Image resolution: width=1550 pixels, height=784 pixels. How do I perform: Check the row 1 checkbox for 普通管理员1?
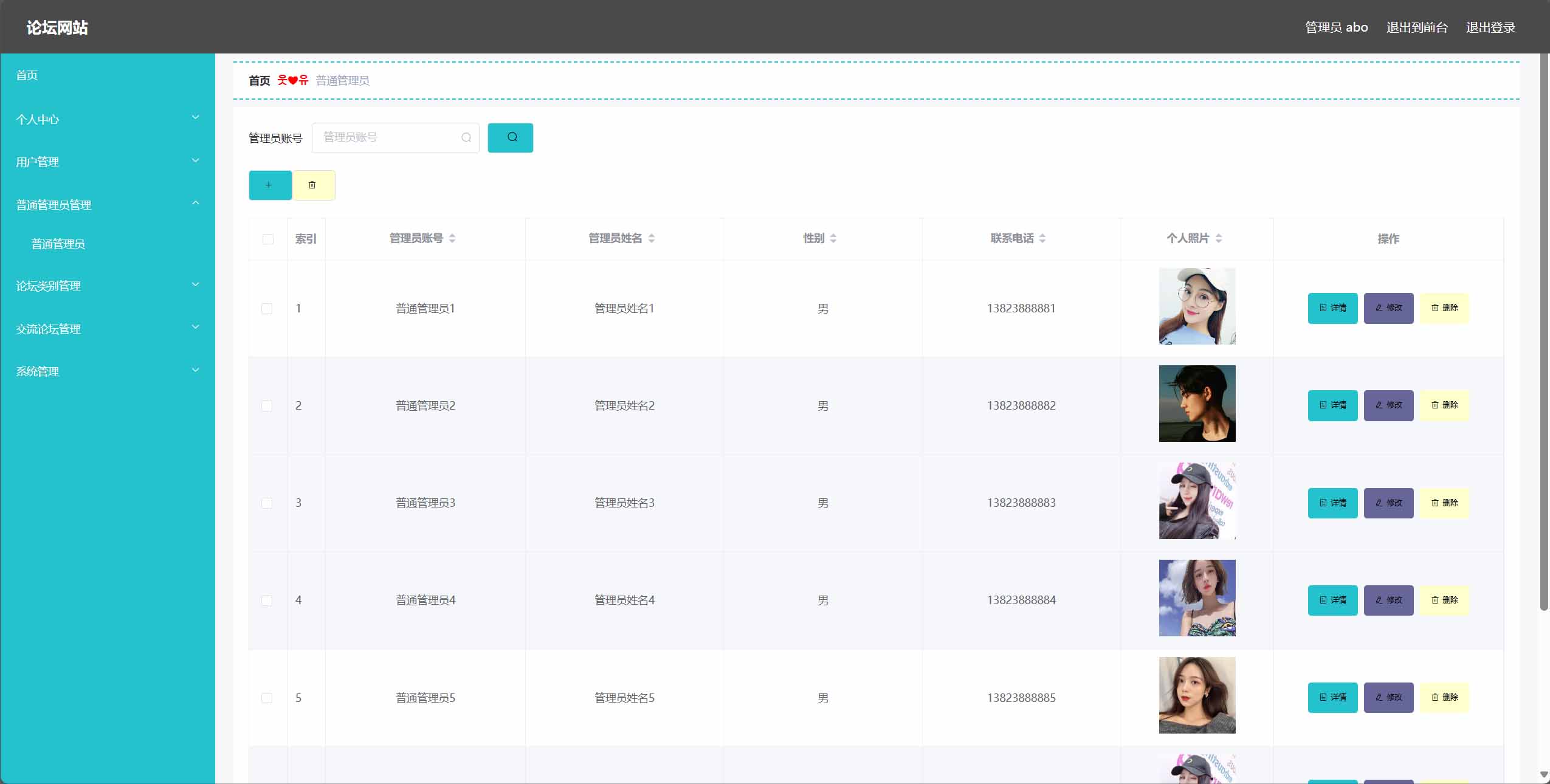tap(267, 309)
